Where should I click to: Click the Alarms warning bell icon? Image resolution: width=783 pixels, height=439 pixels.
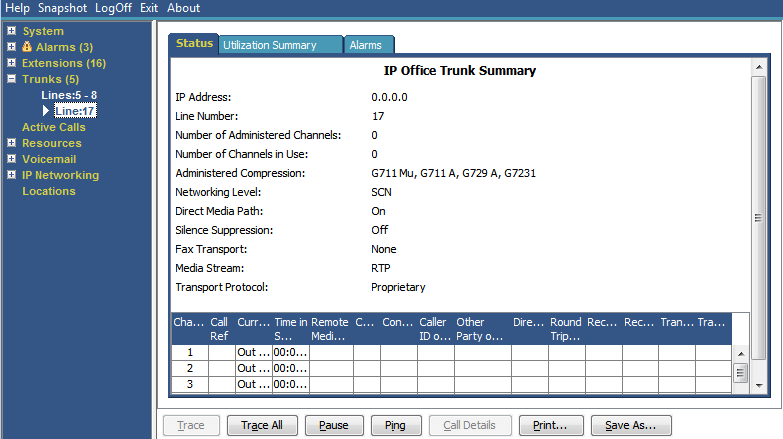27,46
